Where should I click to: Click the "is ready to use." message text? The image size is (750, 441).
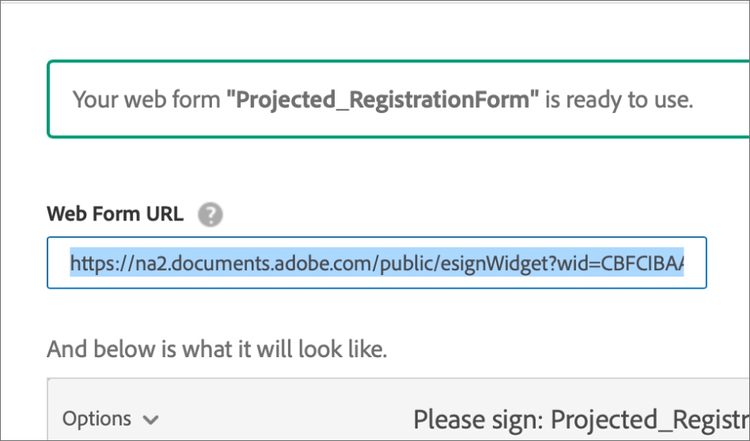point(621,100)
